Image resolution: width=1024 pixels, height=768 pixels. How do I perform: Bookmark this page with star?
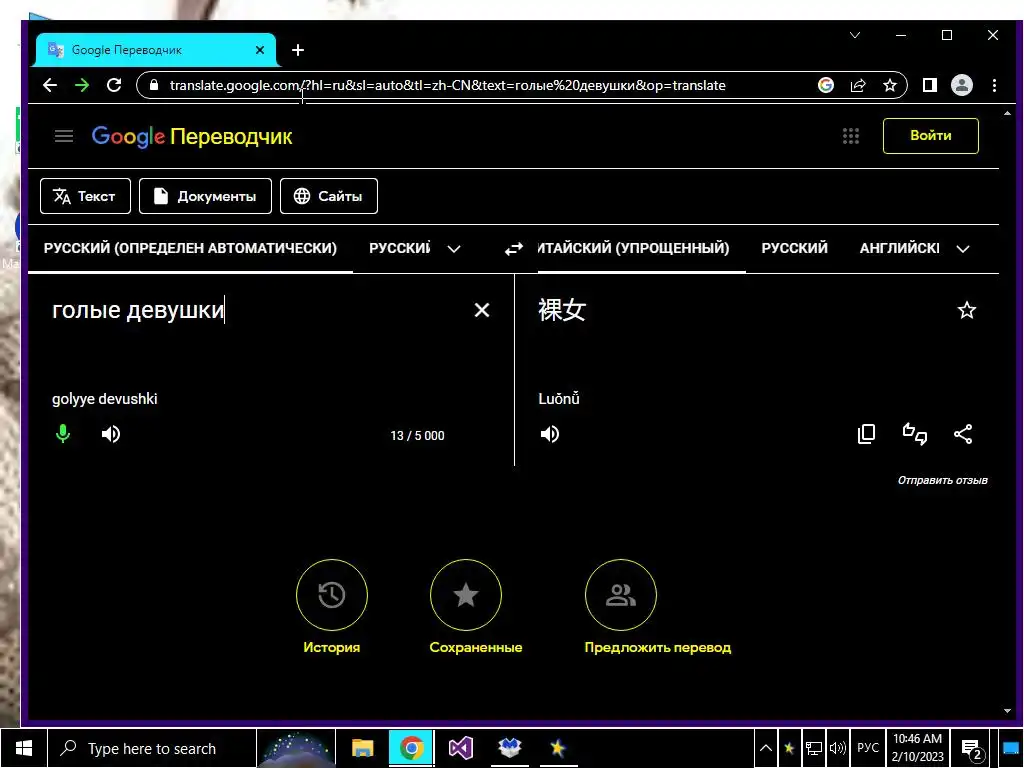889,85
